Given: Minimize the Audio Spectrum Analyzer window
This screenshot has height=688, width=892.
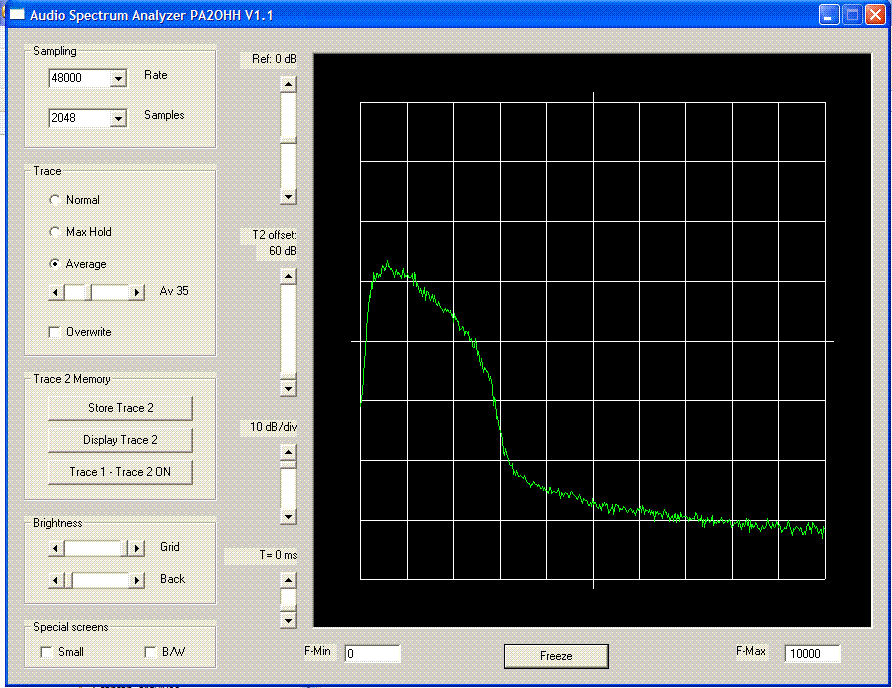Looking at the screenshot, I should tap(829, 15).
